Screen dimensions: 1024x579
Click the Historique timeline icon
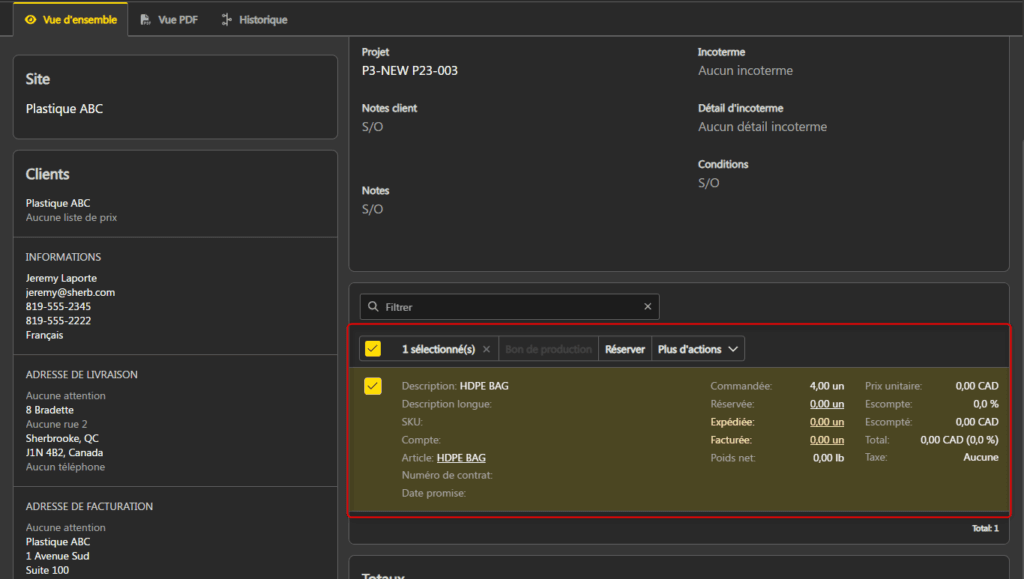[x=227, y=20]
